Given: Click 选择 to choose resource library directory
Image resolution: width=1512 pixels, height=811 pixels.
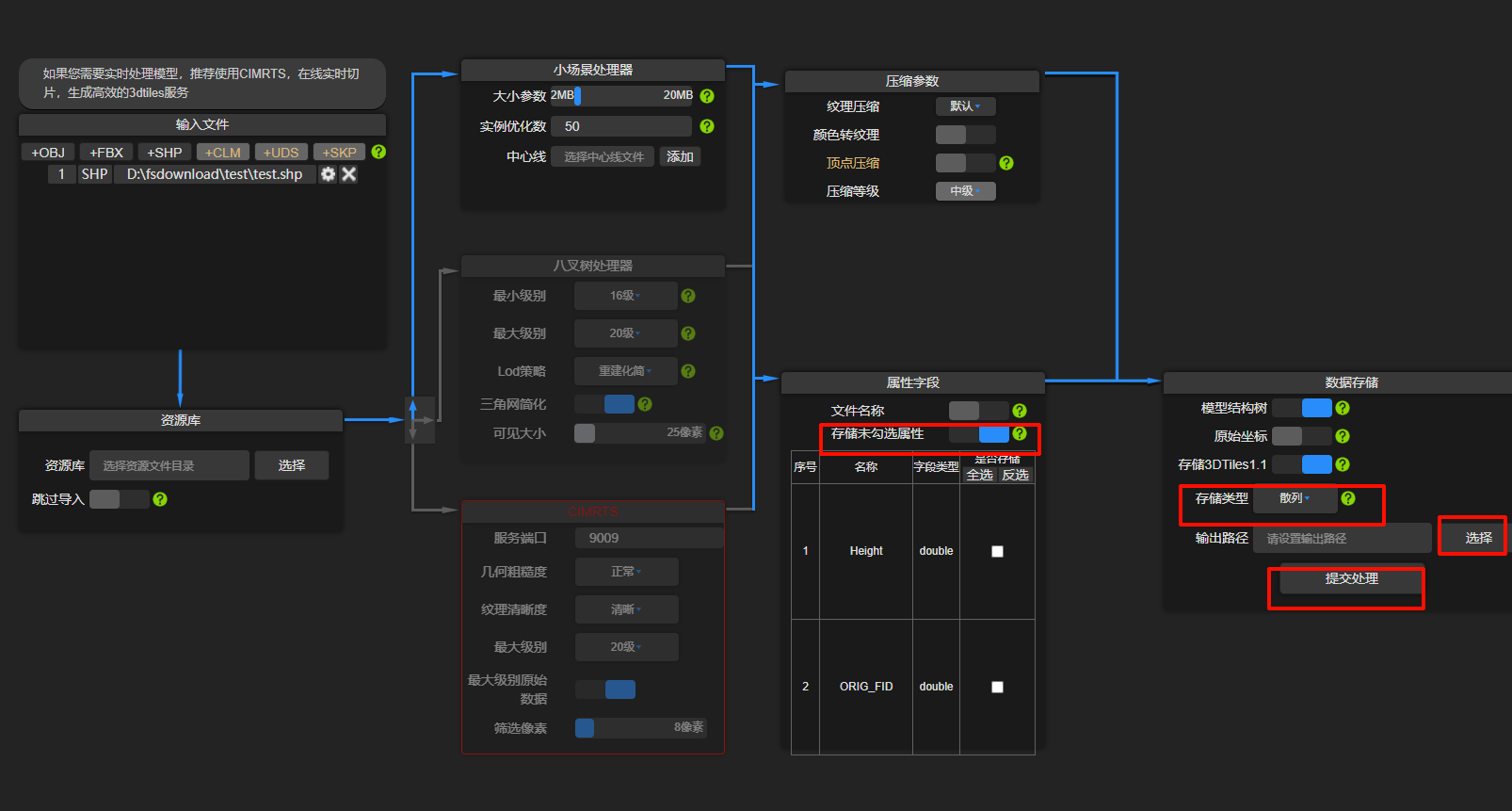Looking at the screenshot, I should 292,465.
